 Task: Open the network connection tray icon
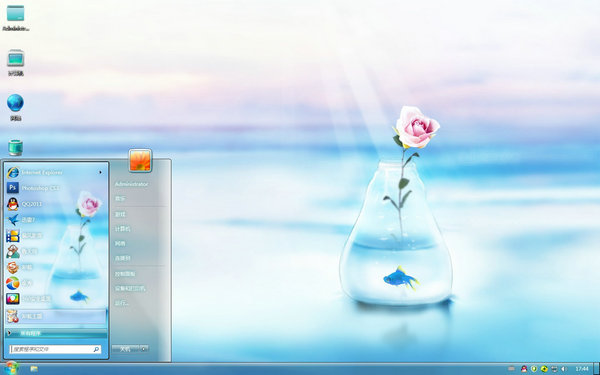554,369
